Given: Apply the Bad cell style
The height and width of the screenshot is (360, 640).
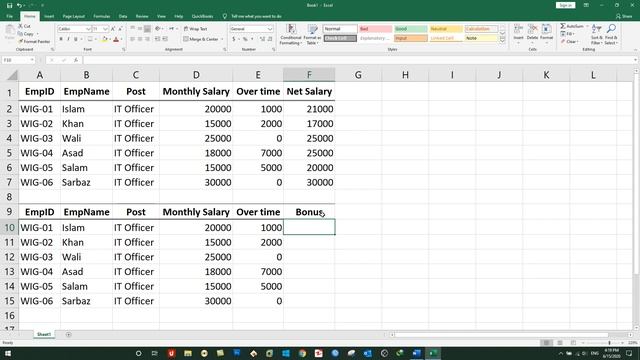Looking at the screenshot, I should click(x=376, y=29).
